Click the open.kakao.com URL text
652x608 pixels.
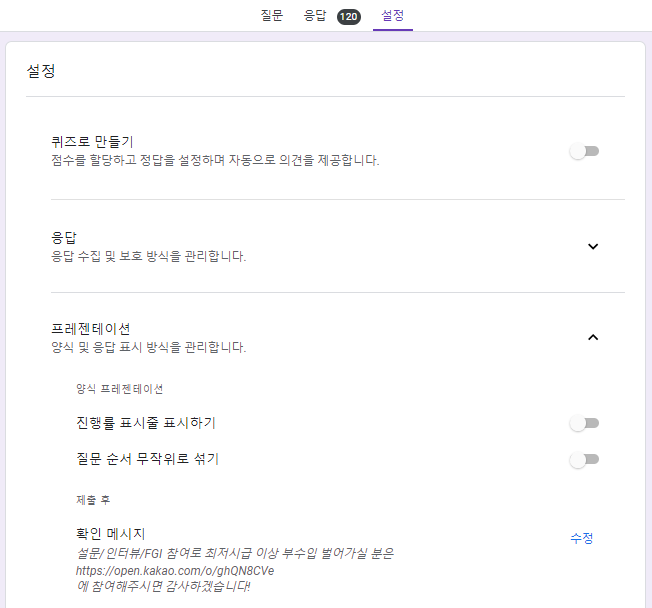(175, 571)
